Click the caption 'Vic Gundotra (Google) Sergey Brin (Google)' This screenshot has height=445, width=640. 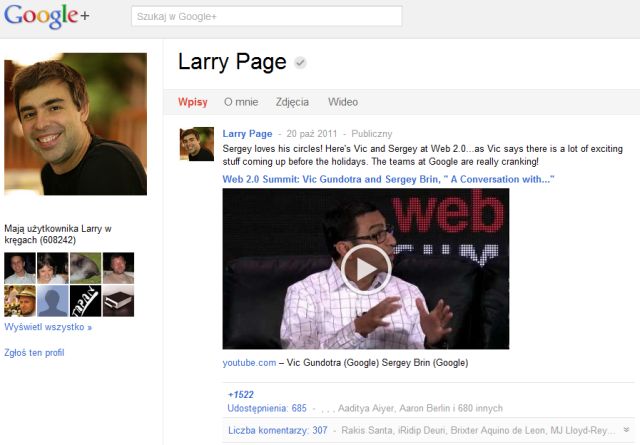tap(377, 363)
